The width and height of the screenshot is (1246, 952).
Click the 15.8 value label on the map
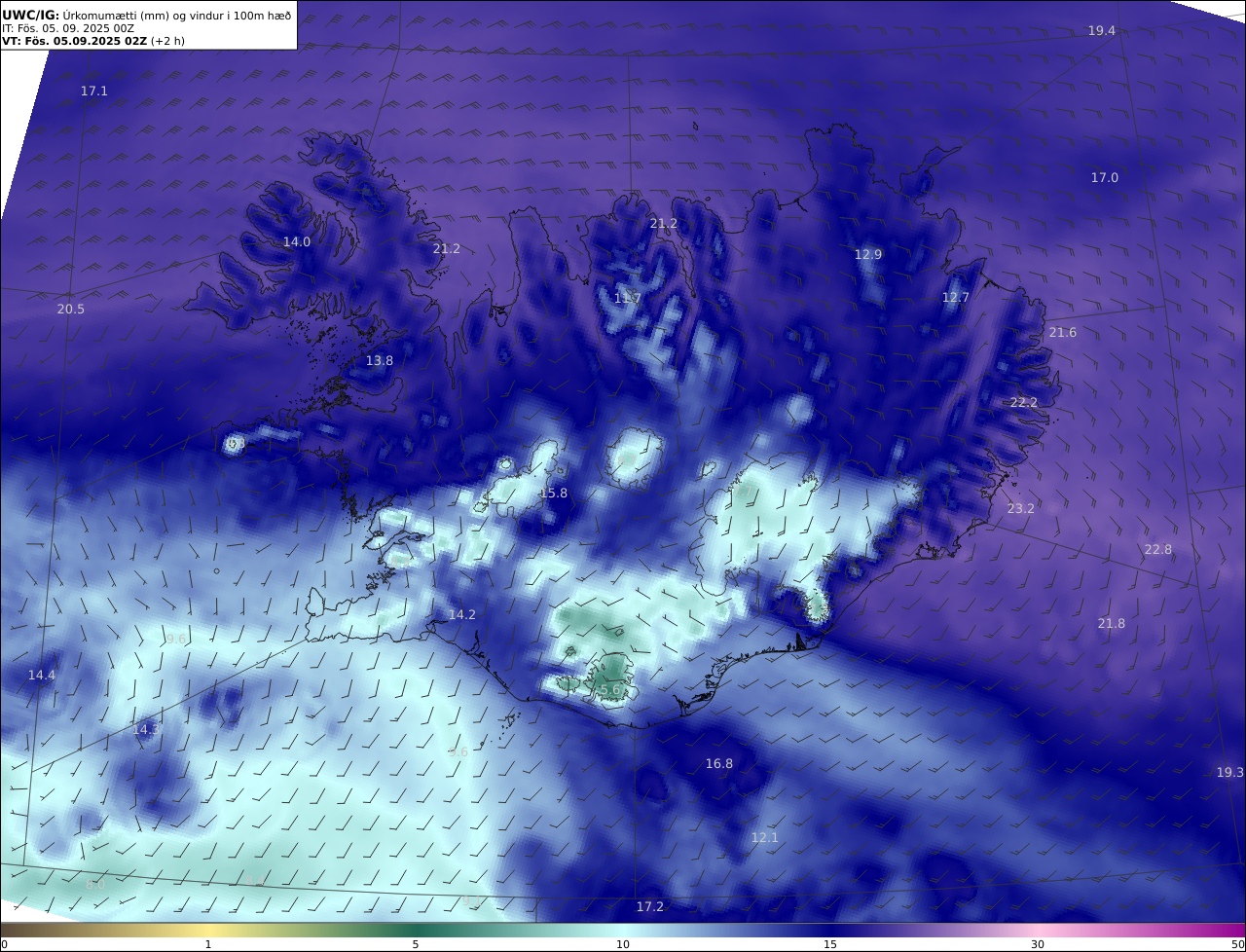pos(554,494)
